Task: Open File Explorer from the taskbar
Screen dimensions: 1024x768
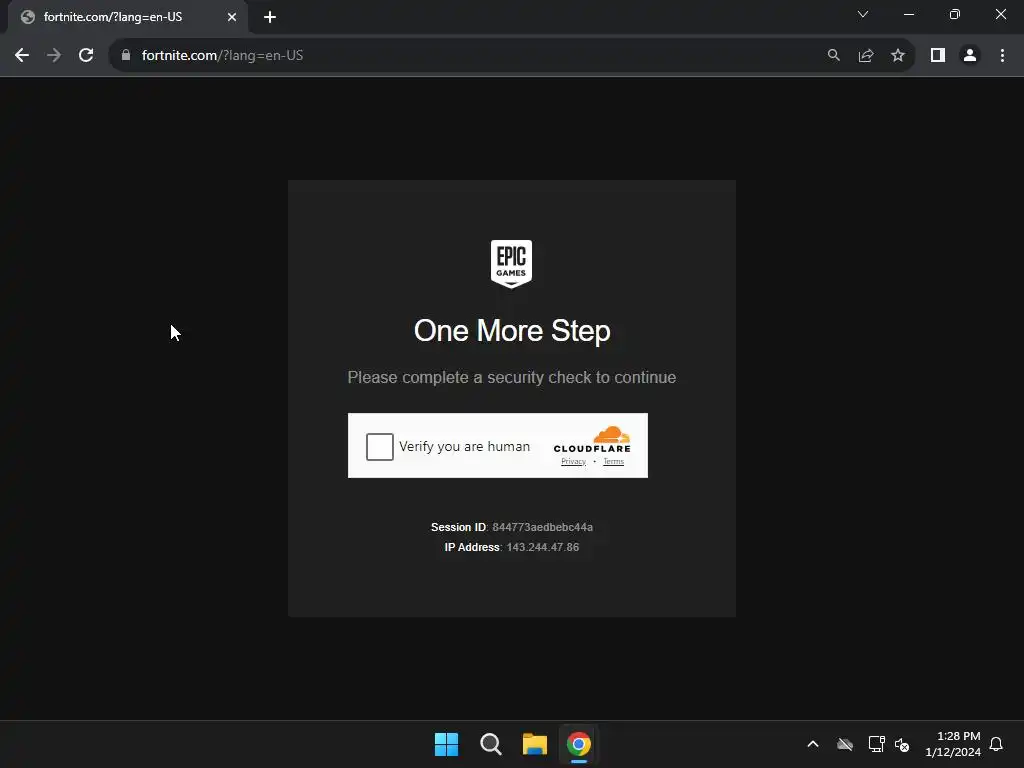Action: click(534, 744)
